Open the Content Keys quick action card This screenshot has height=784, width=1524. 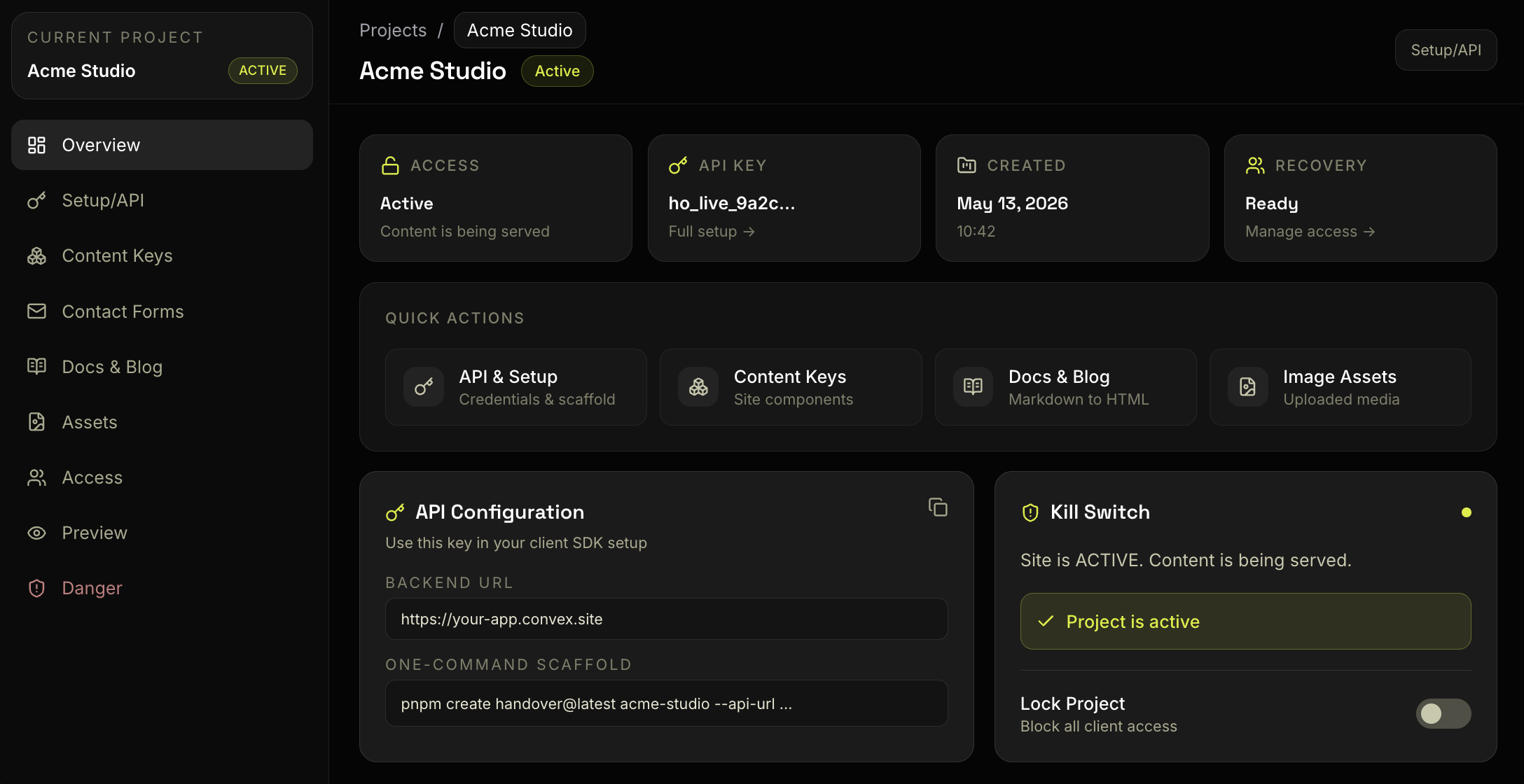[x=791, y=387]
